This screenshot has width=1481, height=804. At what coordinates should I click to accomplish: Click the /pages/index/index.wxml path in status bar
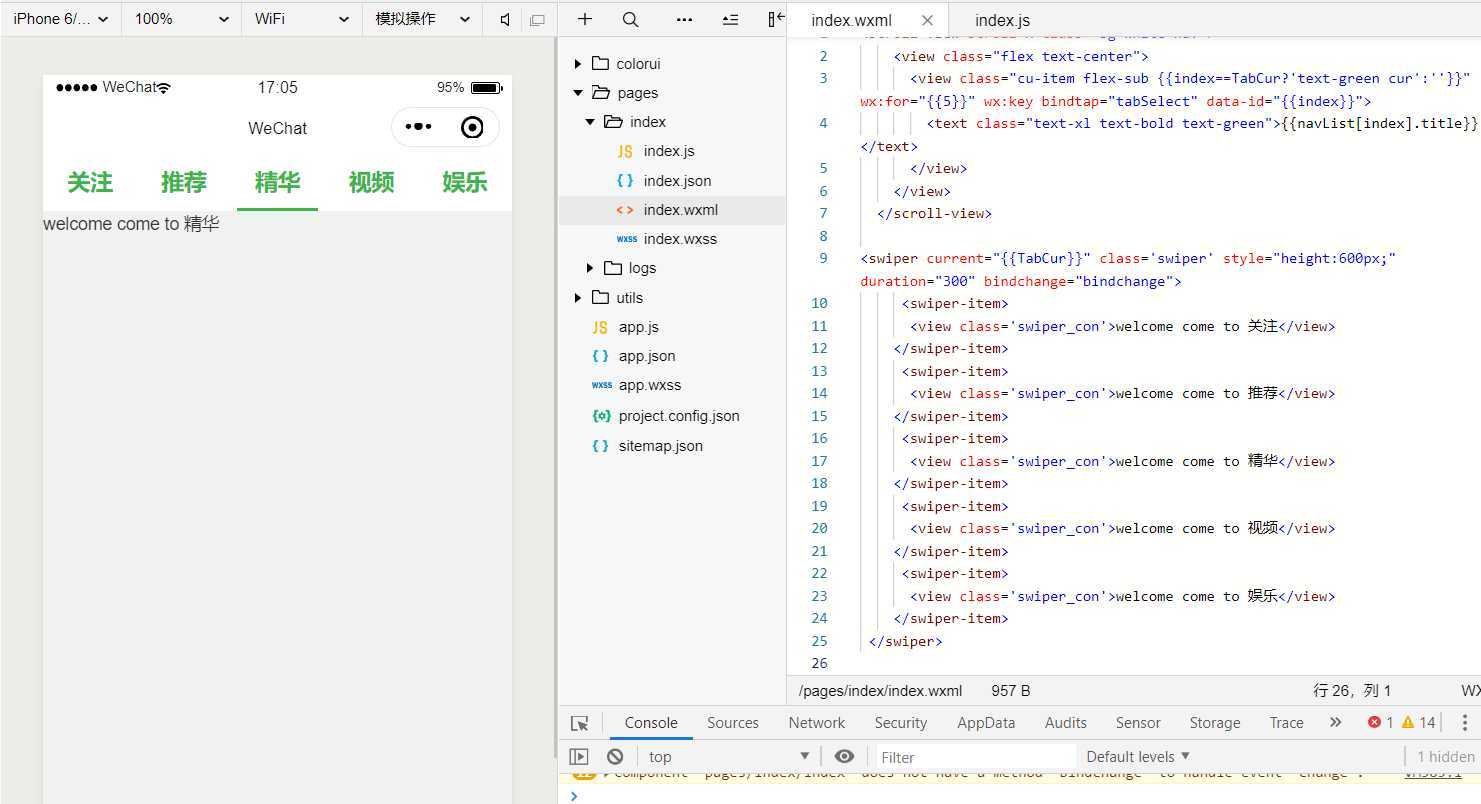tap(880, 690)
